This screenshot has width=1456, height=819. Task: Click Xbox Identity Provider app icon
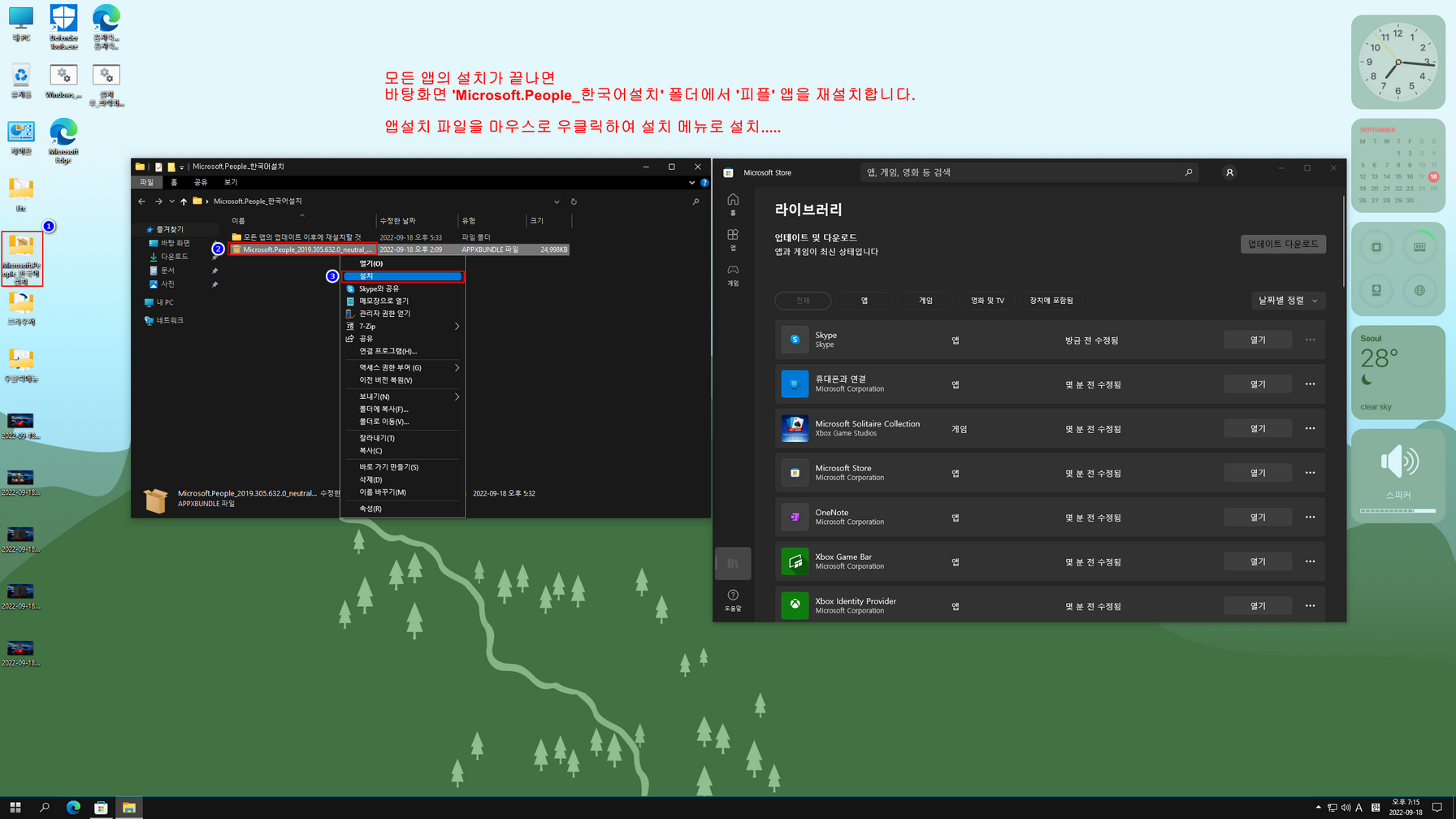[795, 605]
